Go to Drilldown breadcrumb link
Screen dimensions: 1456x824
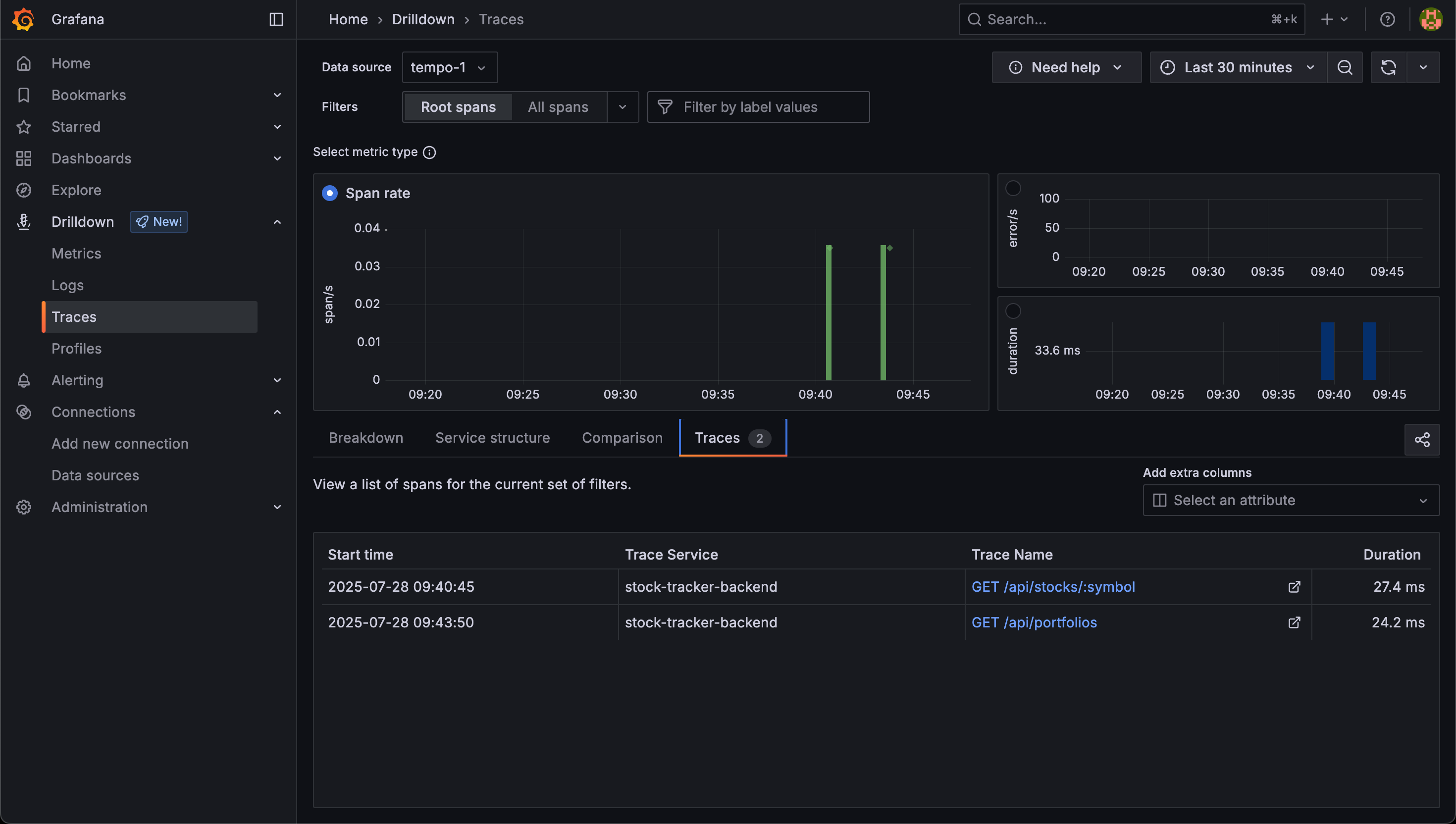tap(423, 19)
